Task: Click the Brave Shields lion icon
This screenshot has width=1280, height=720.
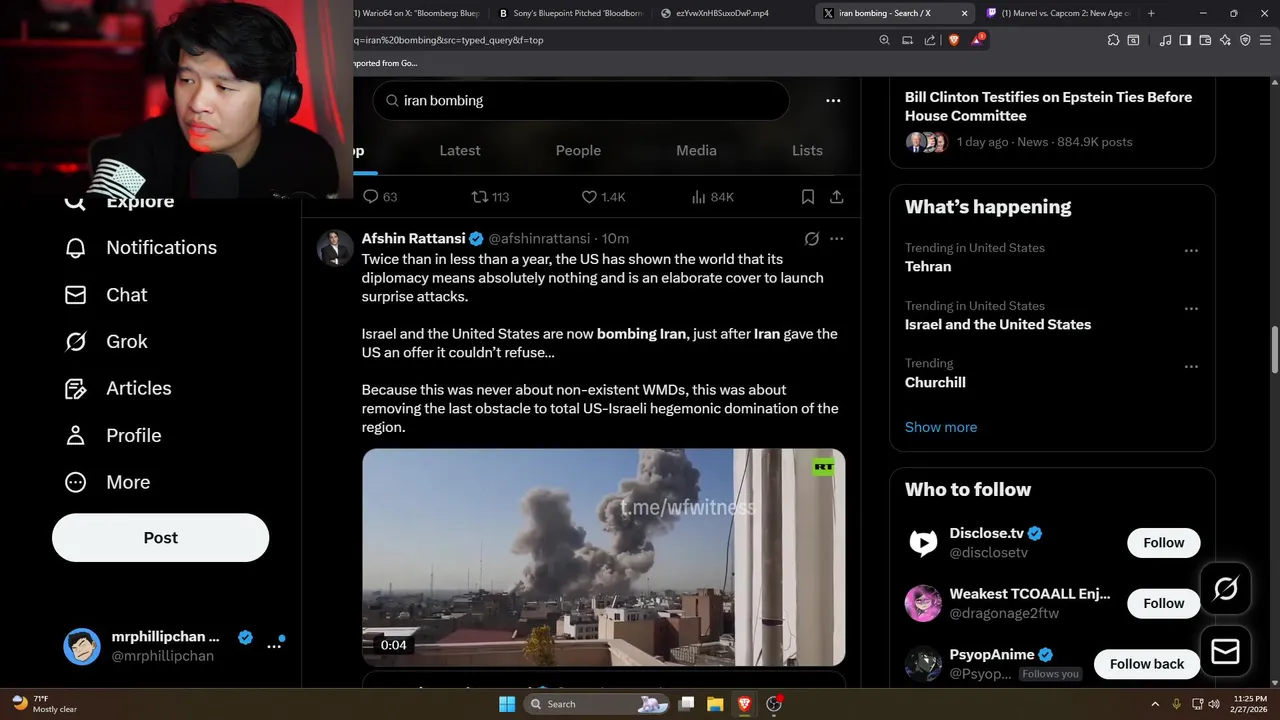Action: click(x=953, y=40)
